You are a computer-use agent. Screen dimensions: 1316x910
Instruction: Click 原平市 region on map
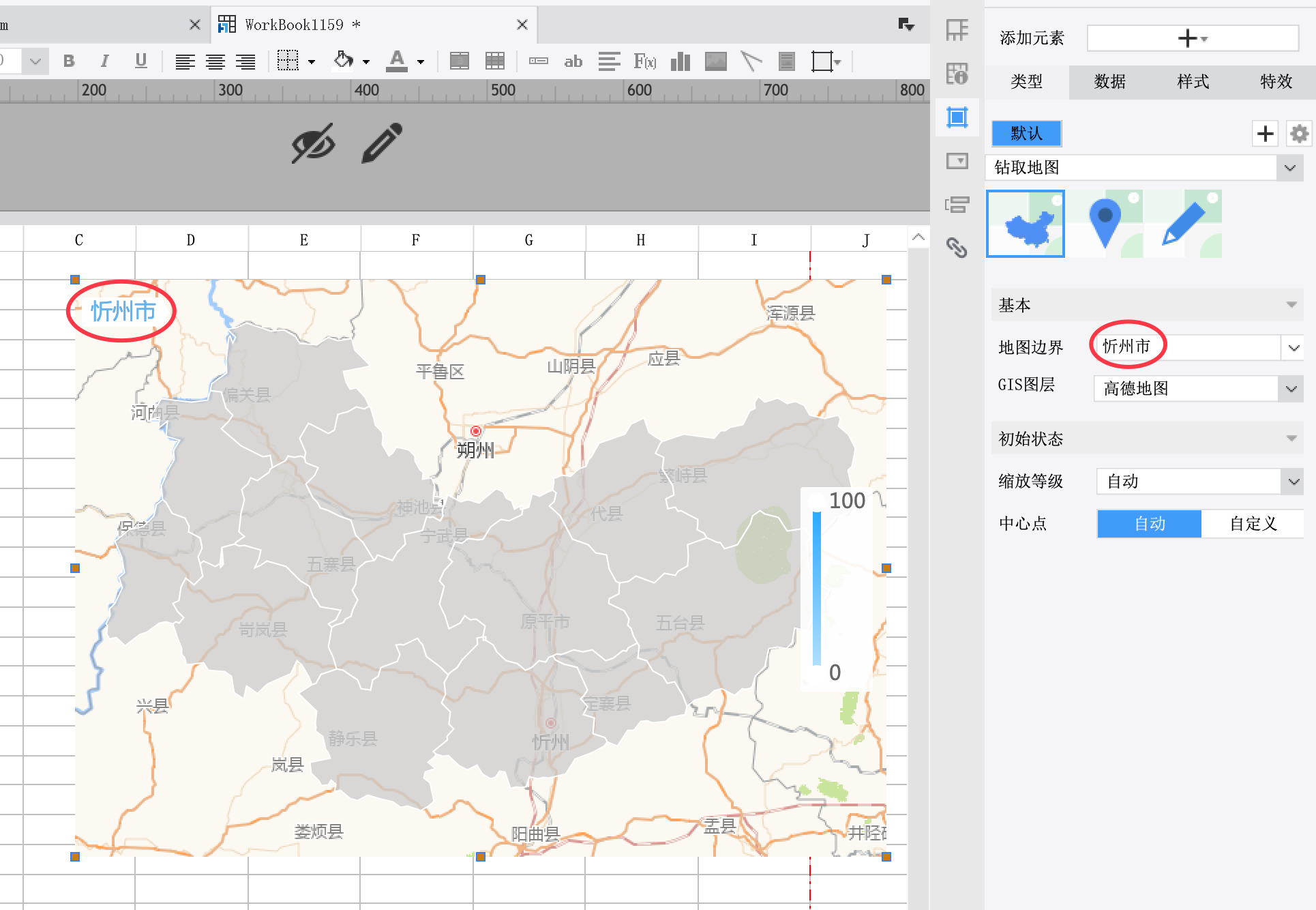coord(545,621)
